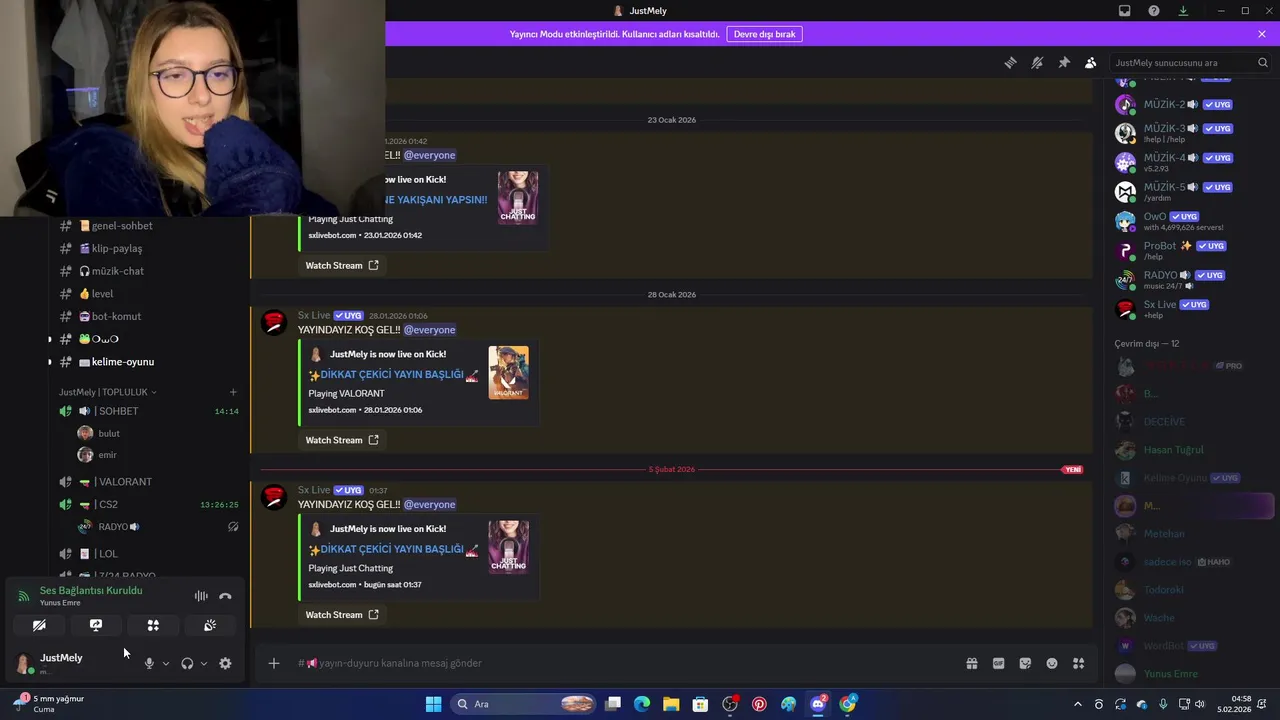Open today's Just Chatting embed thumbnail
The height and width of the screenshot is (720, 1280).
point(508,547)
